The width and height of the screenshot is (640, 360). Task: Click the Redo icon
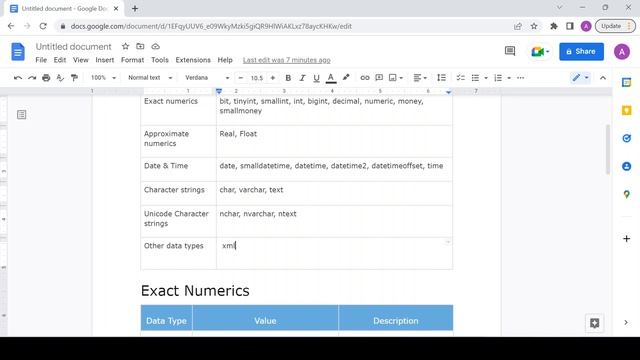[32, 78]
